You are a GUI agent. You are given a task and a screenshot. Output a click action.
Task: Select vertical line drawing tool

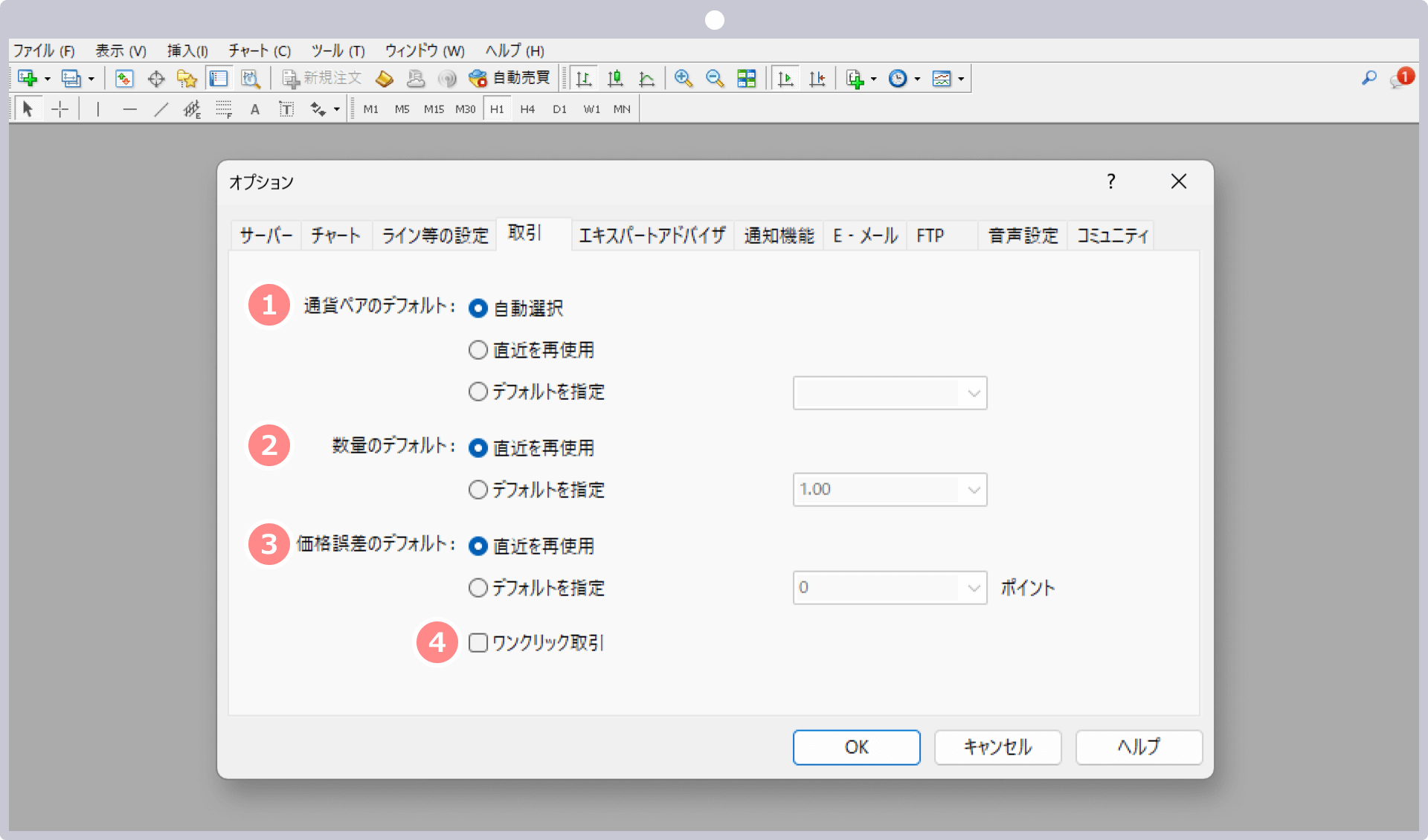(x=97, y=109)
